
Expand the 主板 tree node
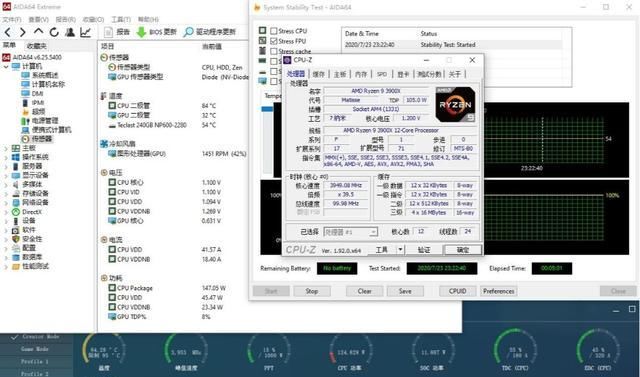[x=6, y=148]
